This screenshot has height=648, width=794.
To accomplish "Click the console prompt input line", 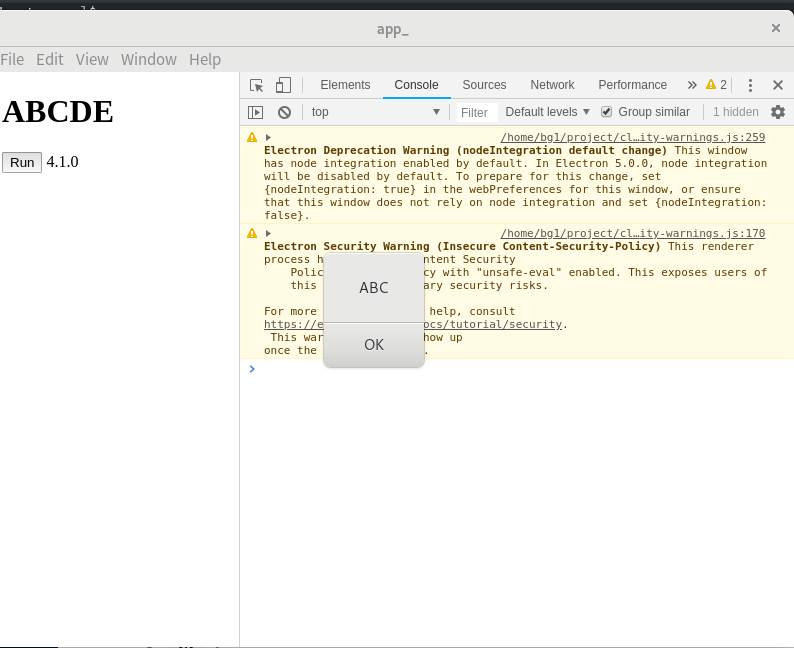I will [x=522, y=369].
